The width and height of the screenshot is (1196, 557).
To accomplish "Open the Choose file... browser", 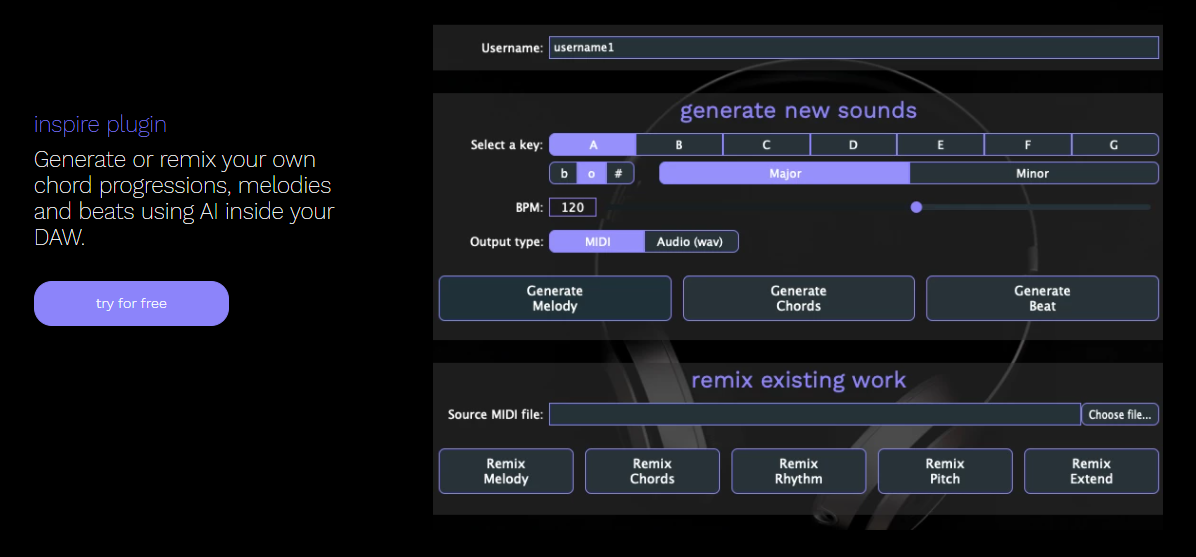I will tap(1120, 414).
